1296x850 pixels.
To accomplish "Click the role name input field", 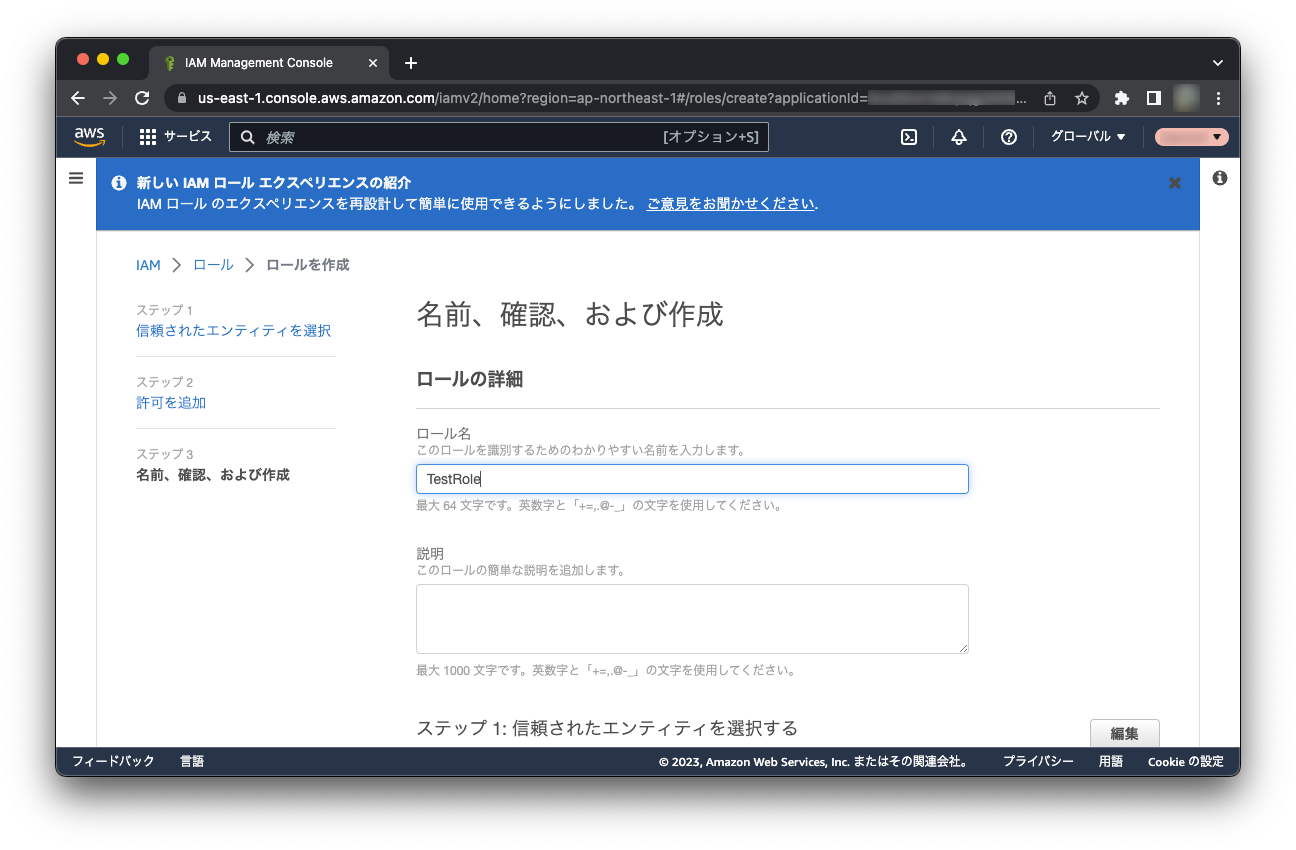I will click(691, 479).
